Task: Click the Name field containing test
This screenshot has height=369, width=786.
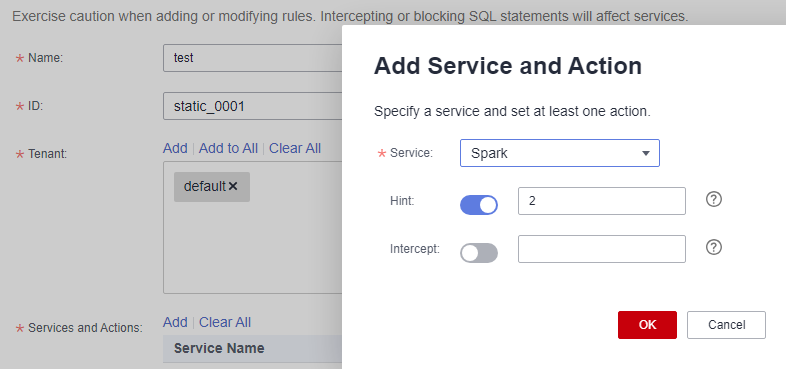Action: 253,58
